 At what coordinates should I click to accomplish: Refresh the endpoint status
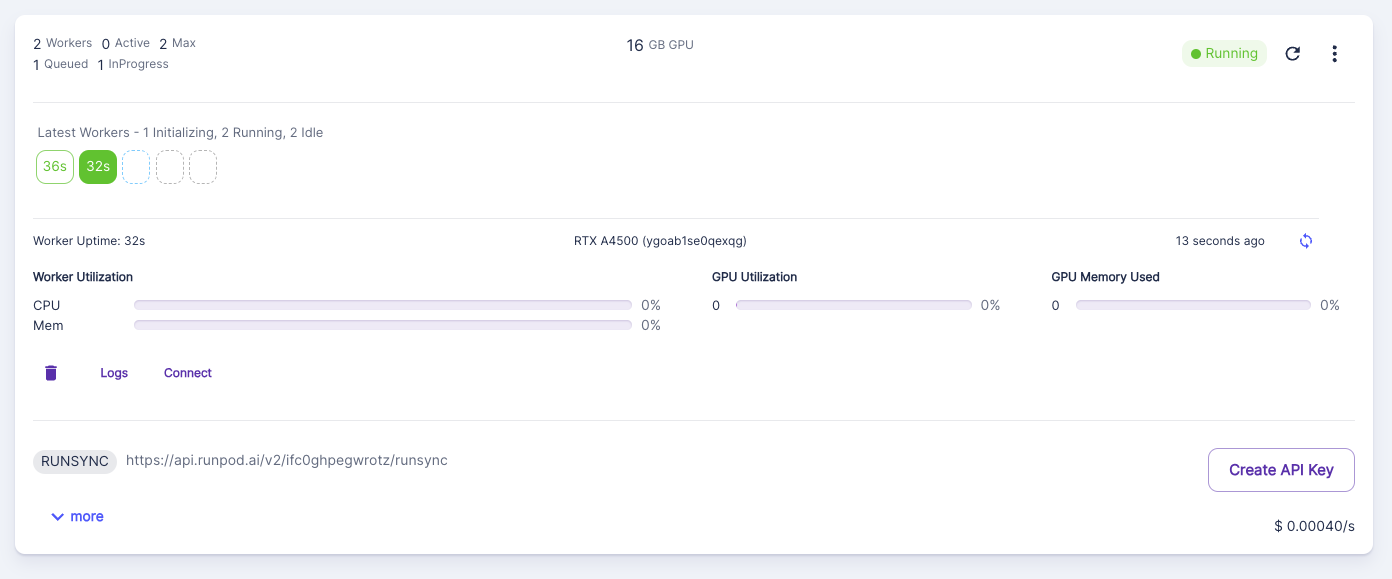(x=1292, y=54)
